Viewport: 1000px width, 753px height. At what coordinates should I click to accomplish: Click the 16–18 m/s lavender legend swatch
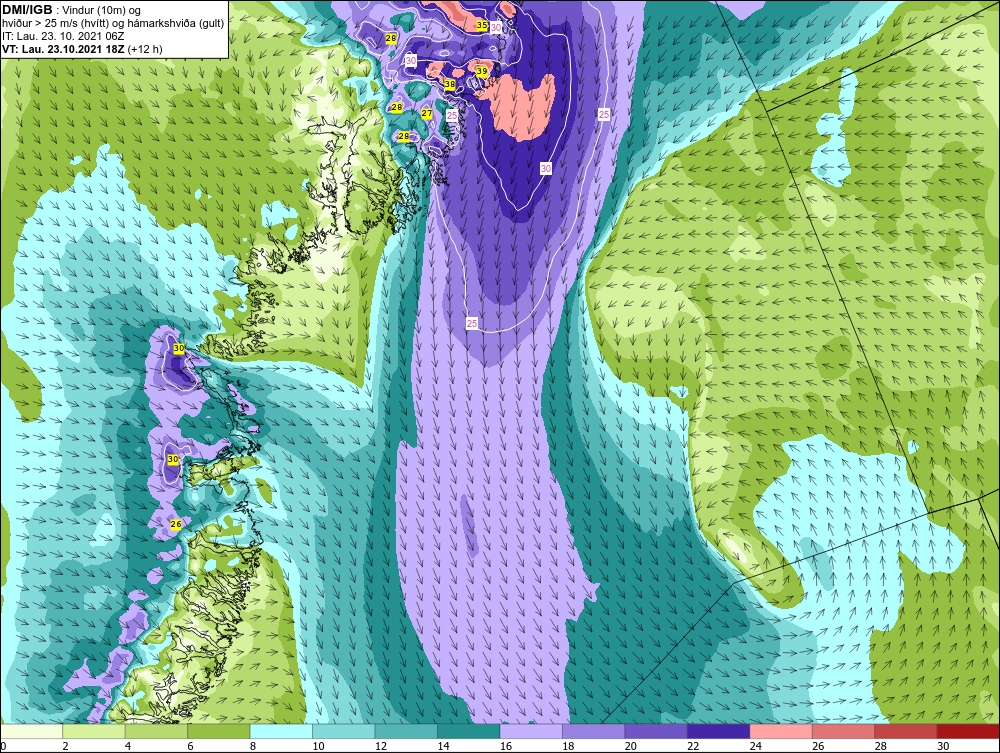pyautogui.click(x=532, y=731)
